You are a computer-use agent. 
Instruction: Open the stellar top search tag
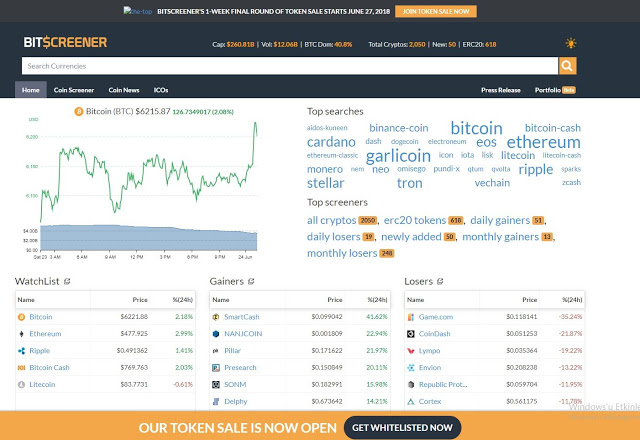coord(325,183)
